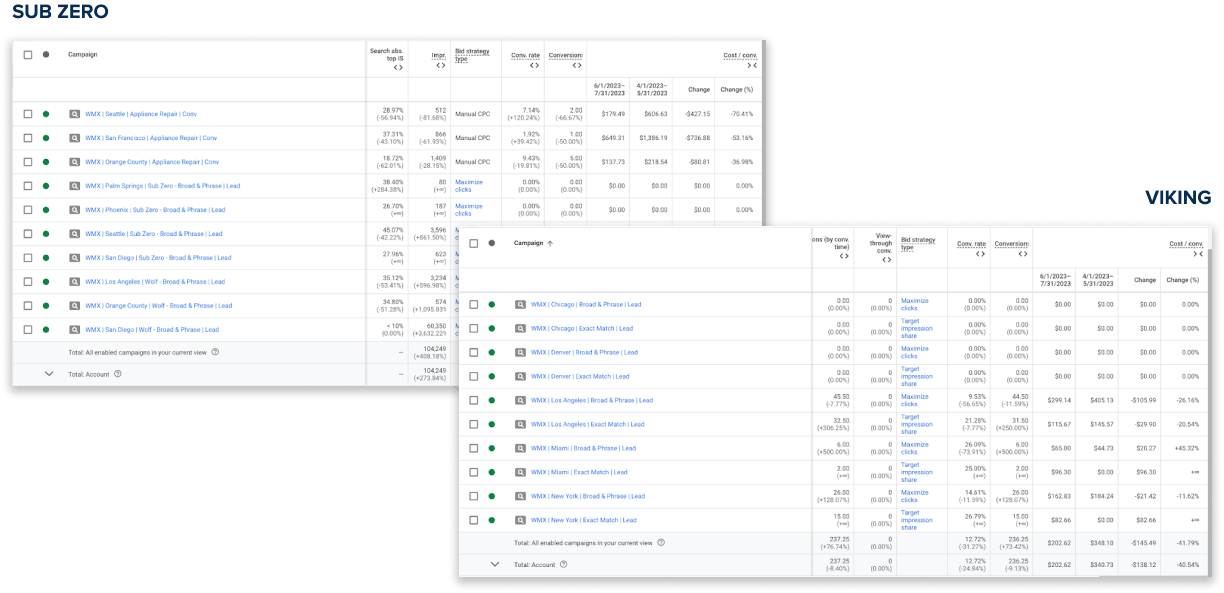
Task: Select the checkbox for New York Exact Match campaign
Action: (473, 520)
